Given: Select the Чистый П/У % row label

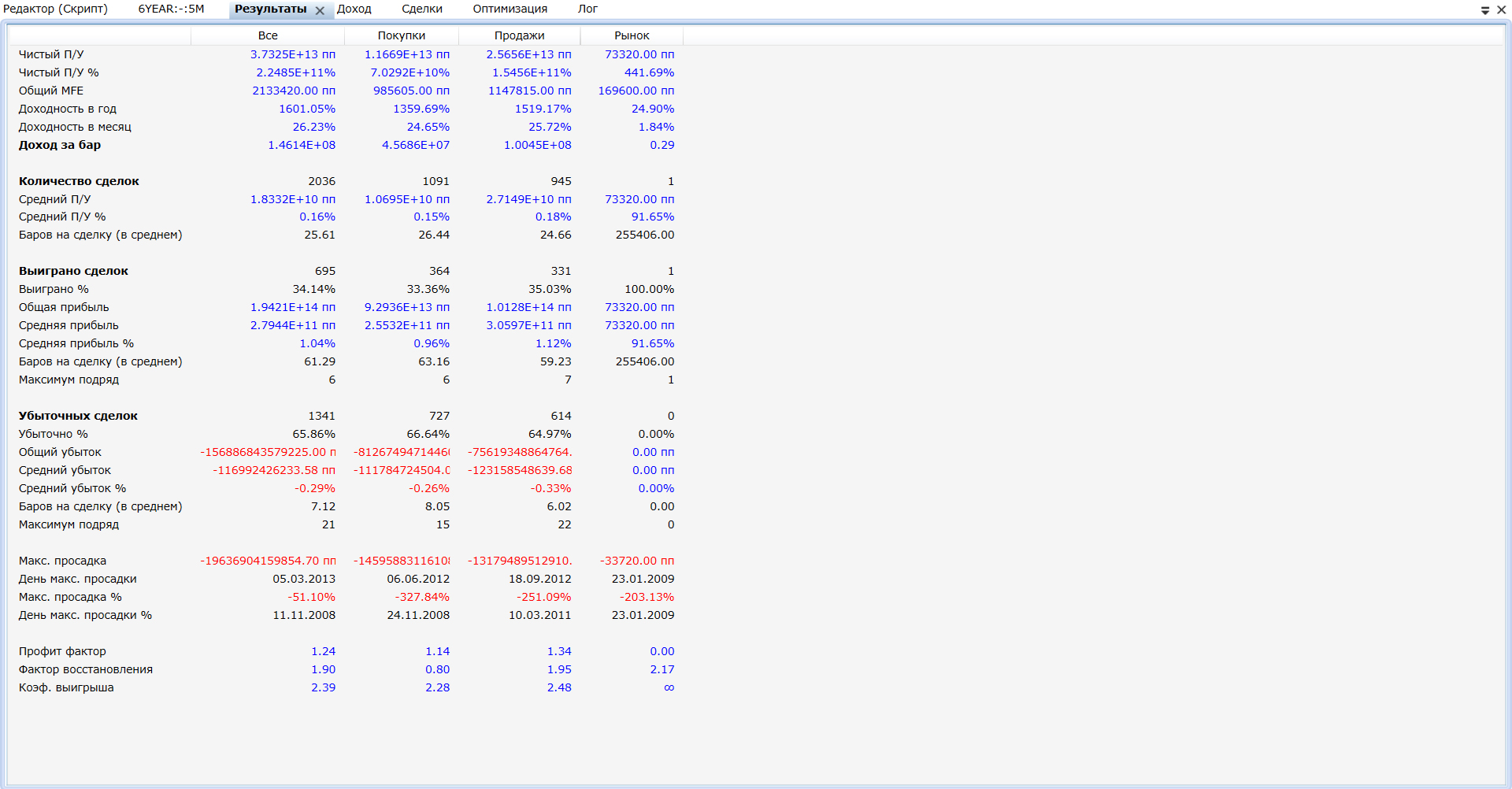Looking at the screenshot, I should point(59,72).
